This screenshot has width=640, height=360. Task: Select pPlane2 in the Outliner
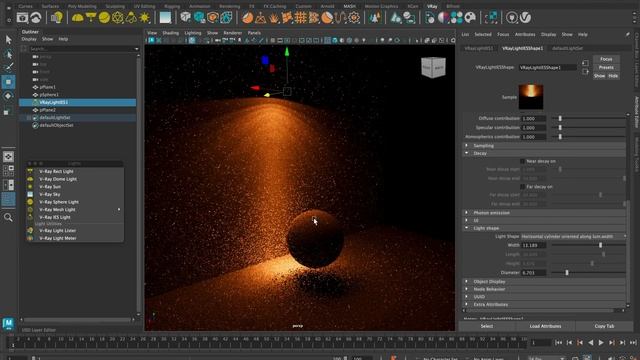click(x=47, y=110)
